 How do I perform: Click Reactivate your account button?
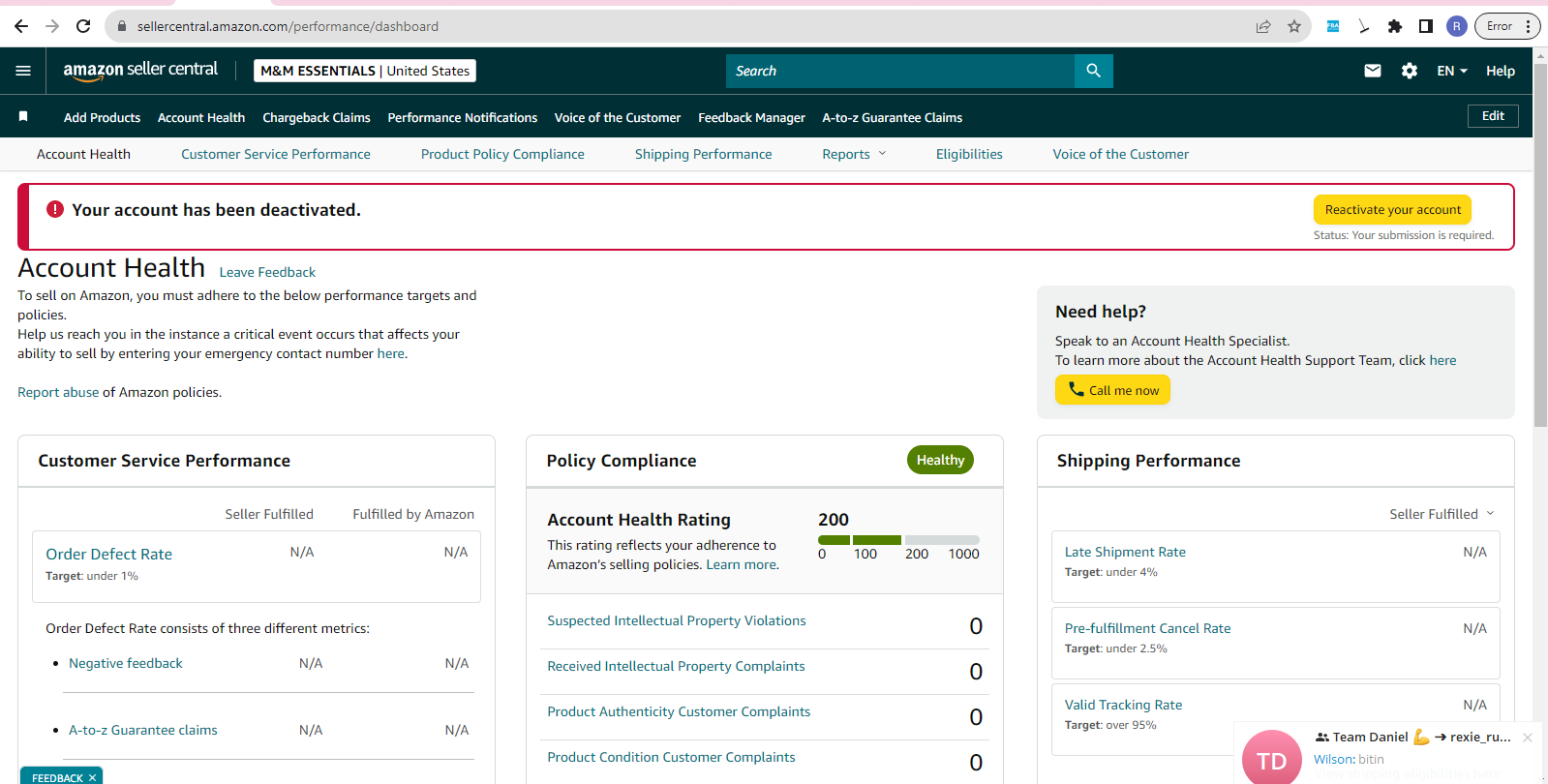(x=1393, y=209)
